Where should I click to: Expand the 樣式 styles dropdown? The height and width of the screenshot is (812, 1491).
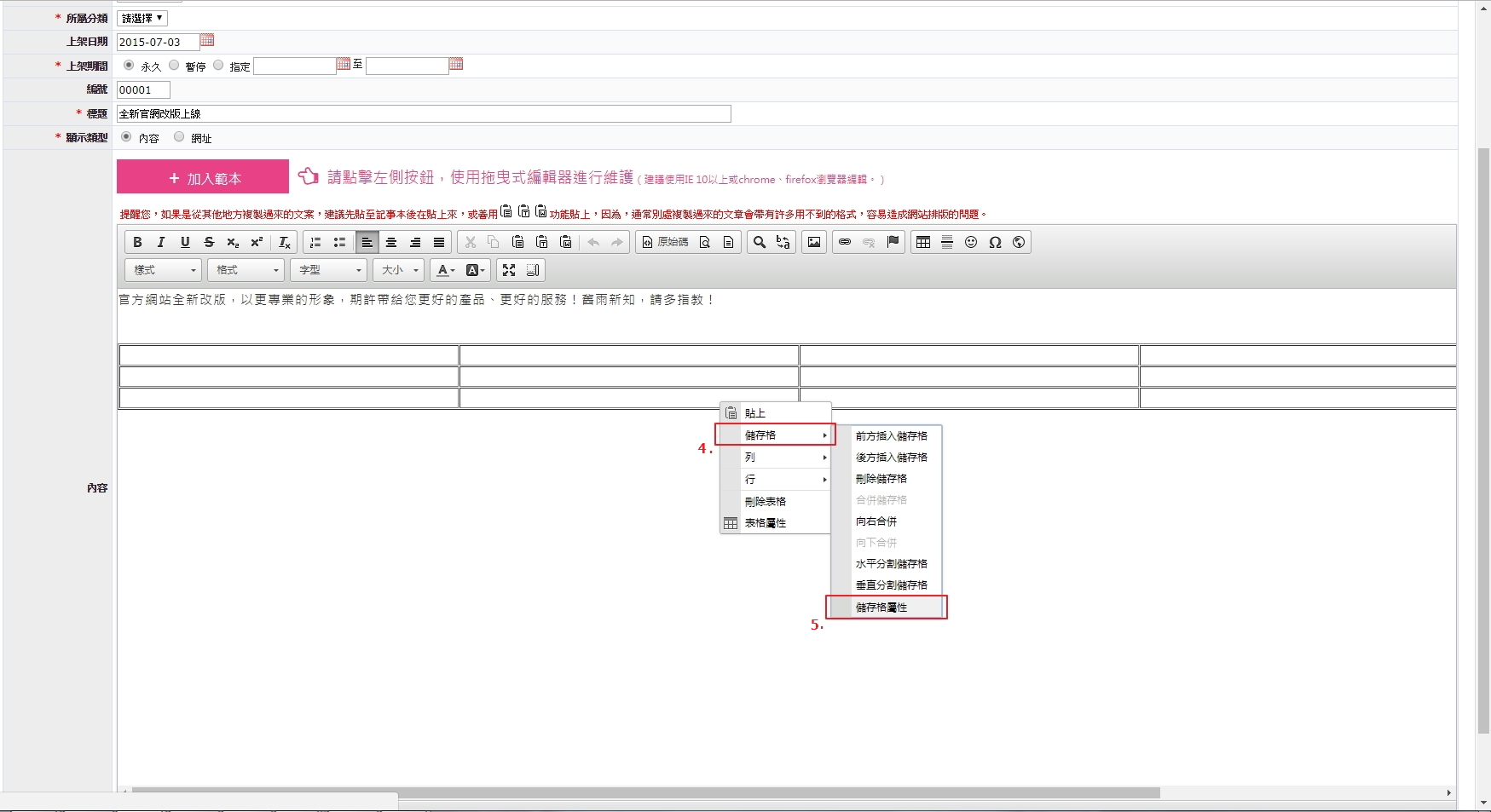tap(164, 270)
